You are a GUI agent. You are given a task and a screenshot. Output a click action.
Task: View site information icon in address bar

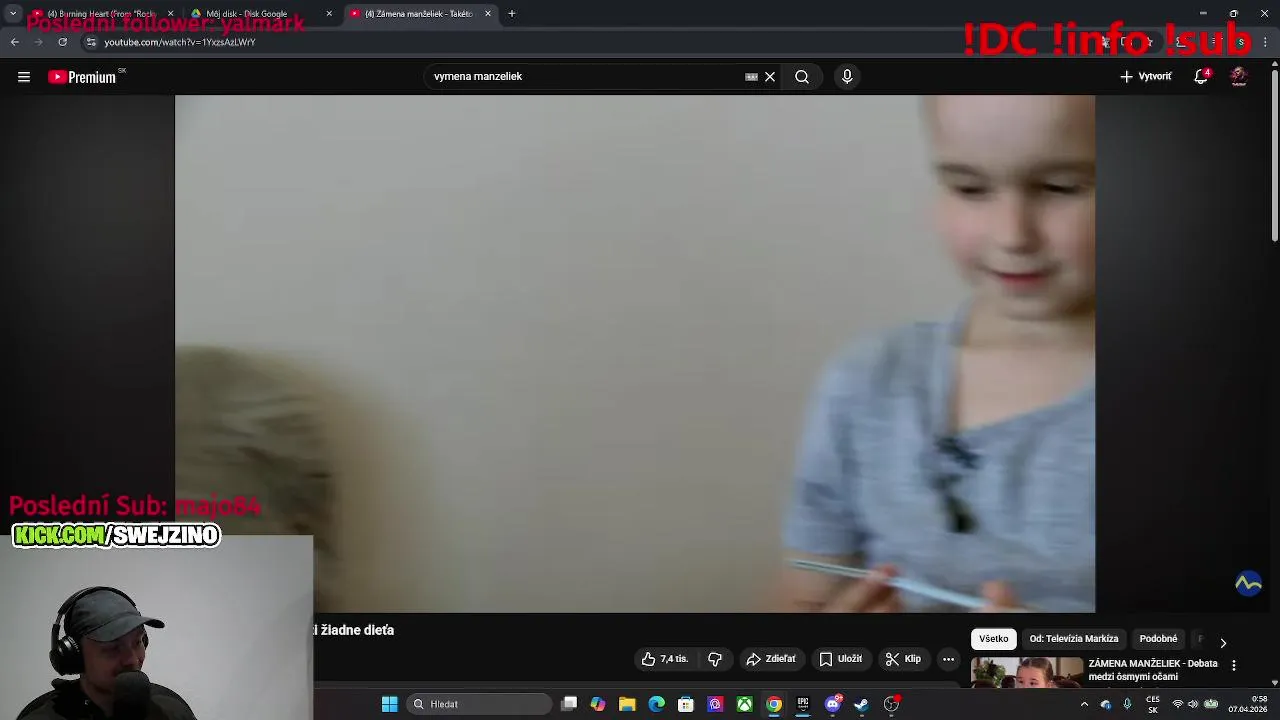click(x=91, y=42)
